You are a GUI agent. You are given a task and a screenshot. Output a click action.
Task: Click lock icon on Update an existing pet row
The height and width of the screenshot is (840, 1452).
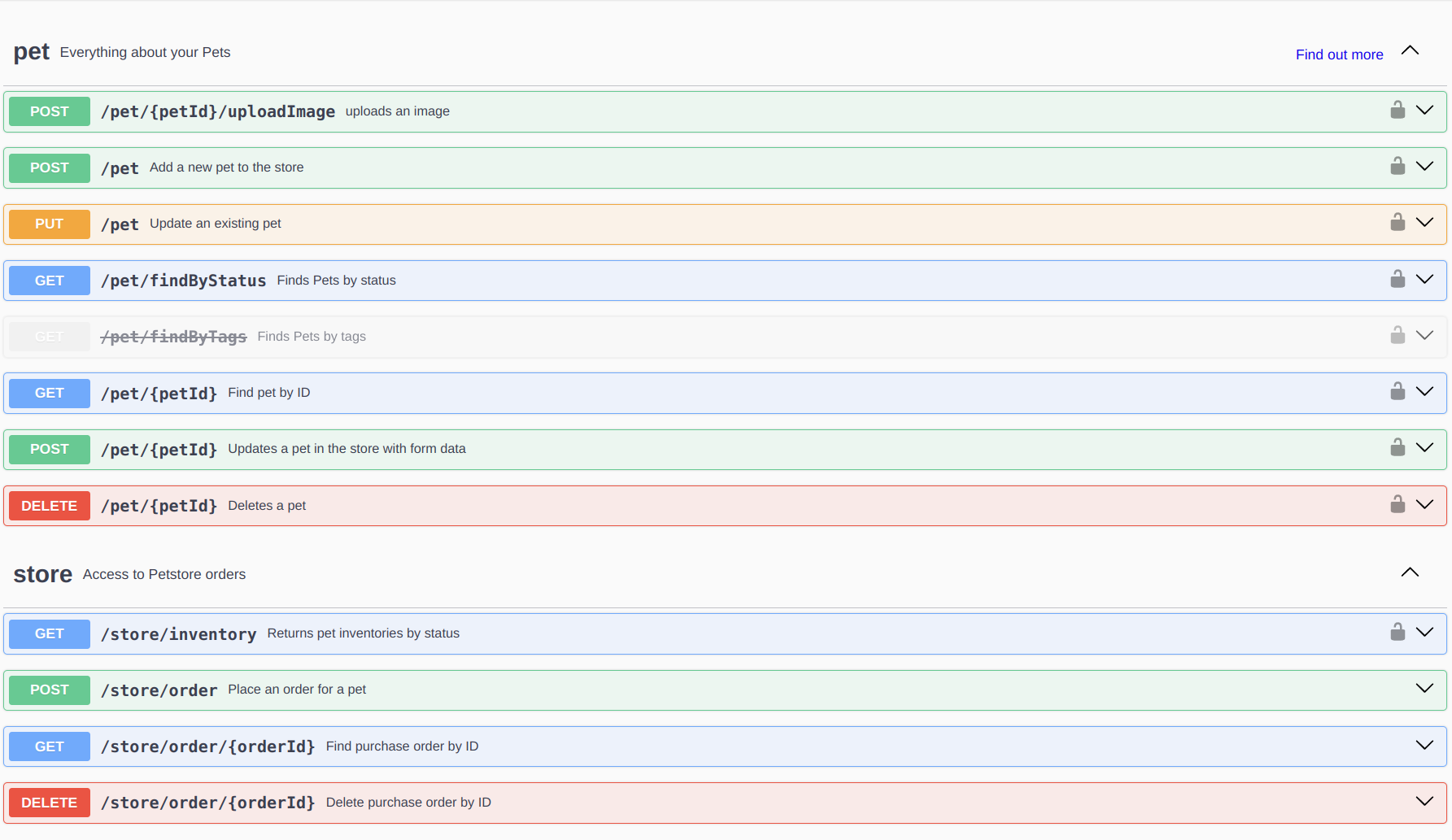[1397, 222]
